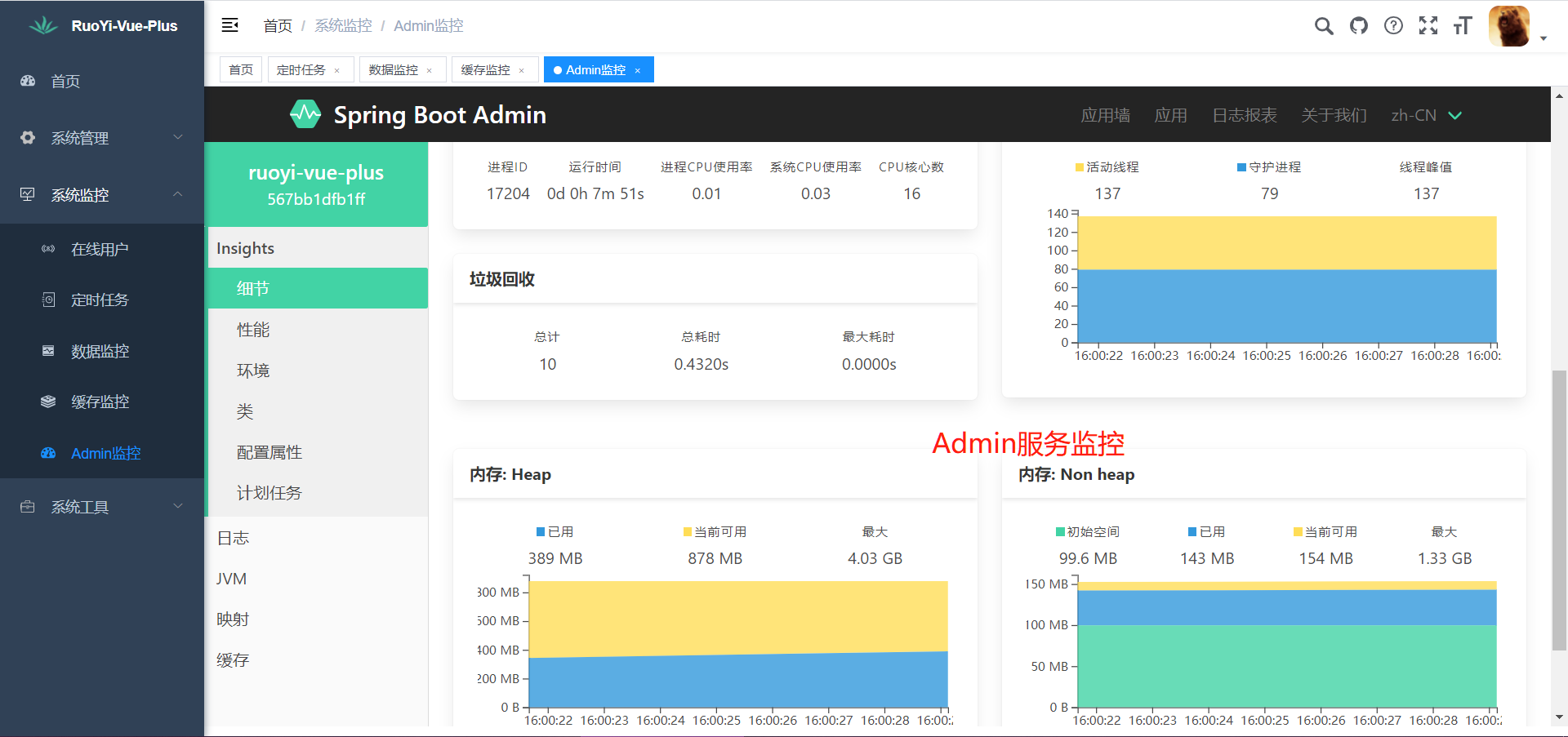Click the 应用墙 navigation link

click(x=1105, y=115)
